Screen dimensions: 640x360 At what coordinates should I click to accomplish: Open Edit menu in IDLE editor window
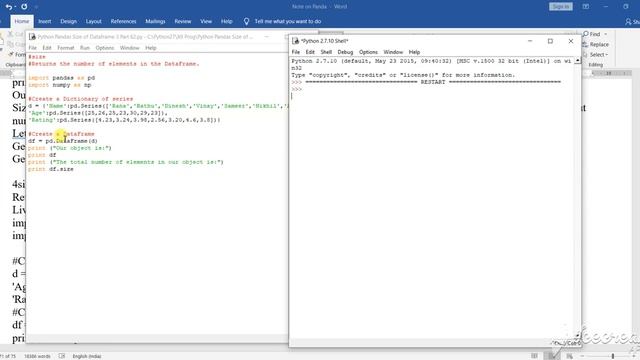pos(47,48)
